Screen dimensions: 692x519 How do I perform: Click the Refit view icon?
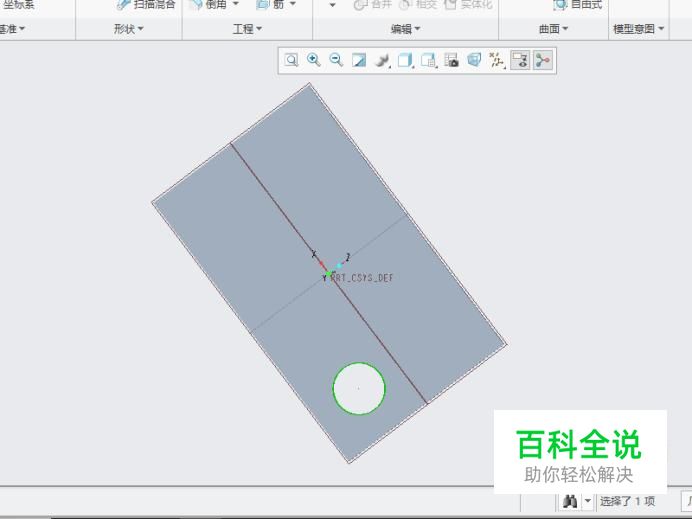pos(291,60)
